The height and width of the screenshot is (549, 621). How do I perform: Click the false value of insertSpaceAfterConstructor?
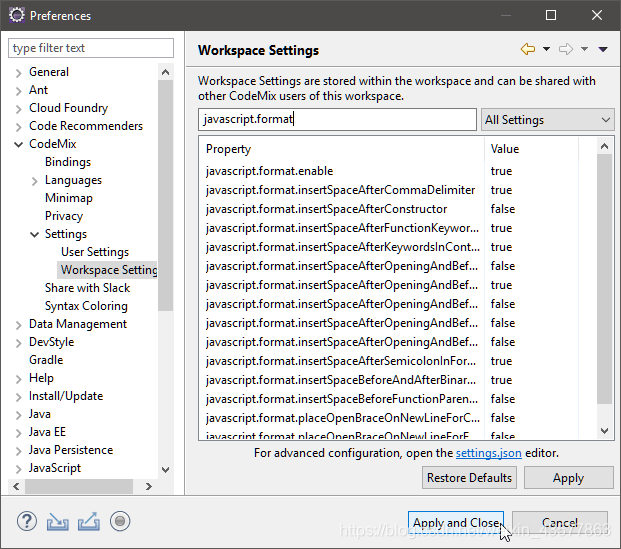[x=503, y=209]
